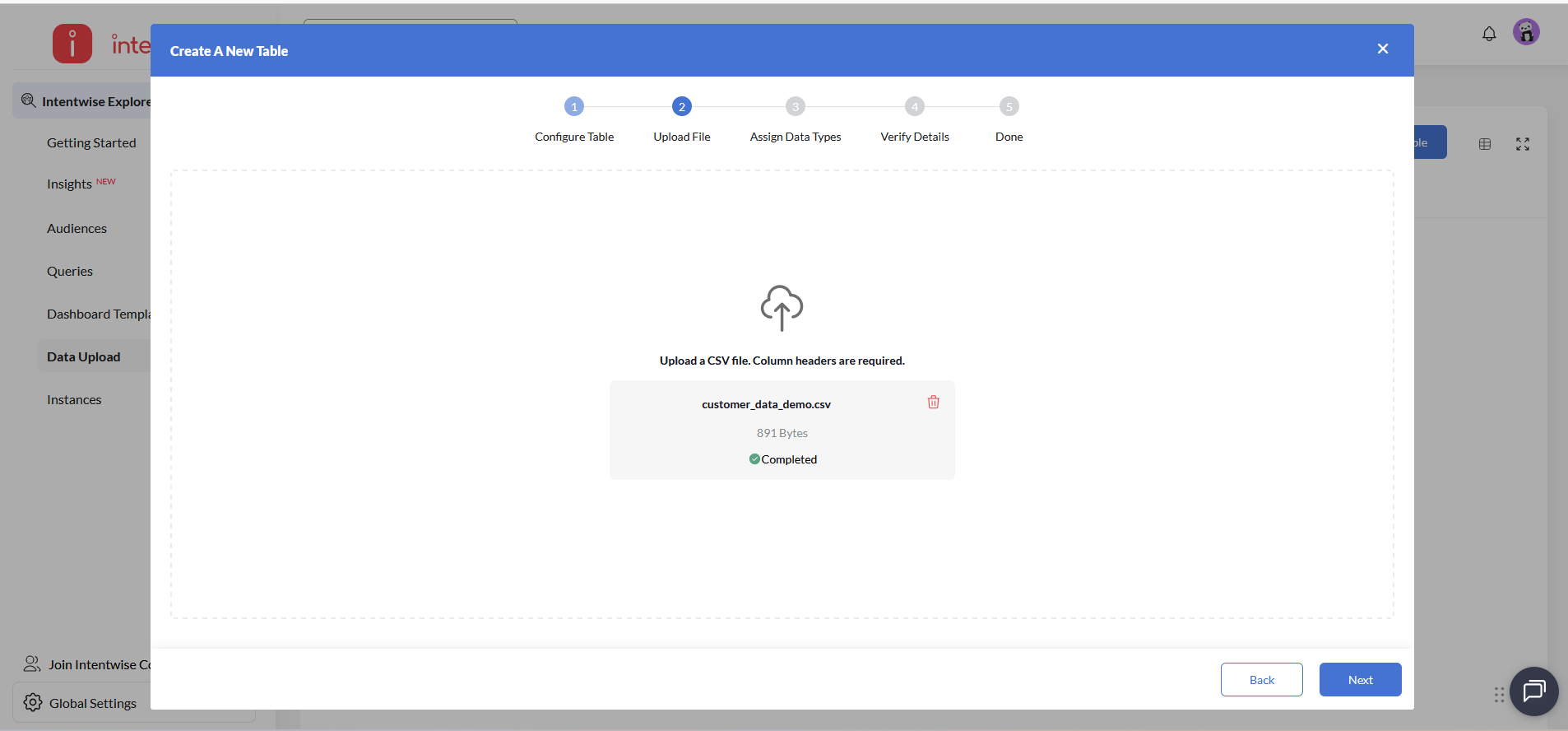Screen dimensions: 1568x731
Task: Select step 4 Verify Details
Action: coord(915,106)
